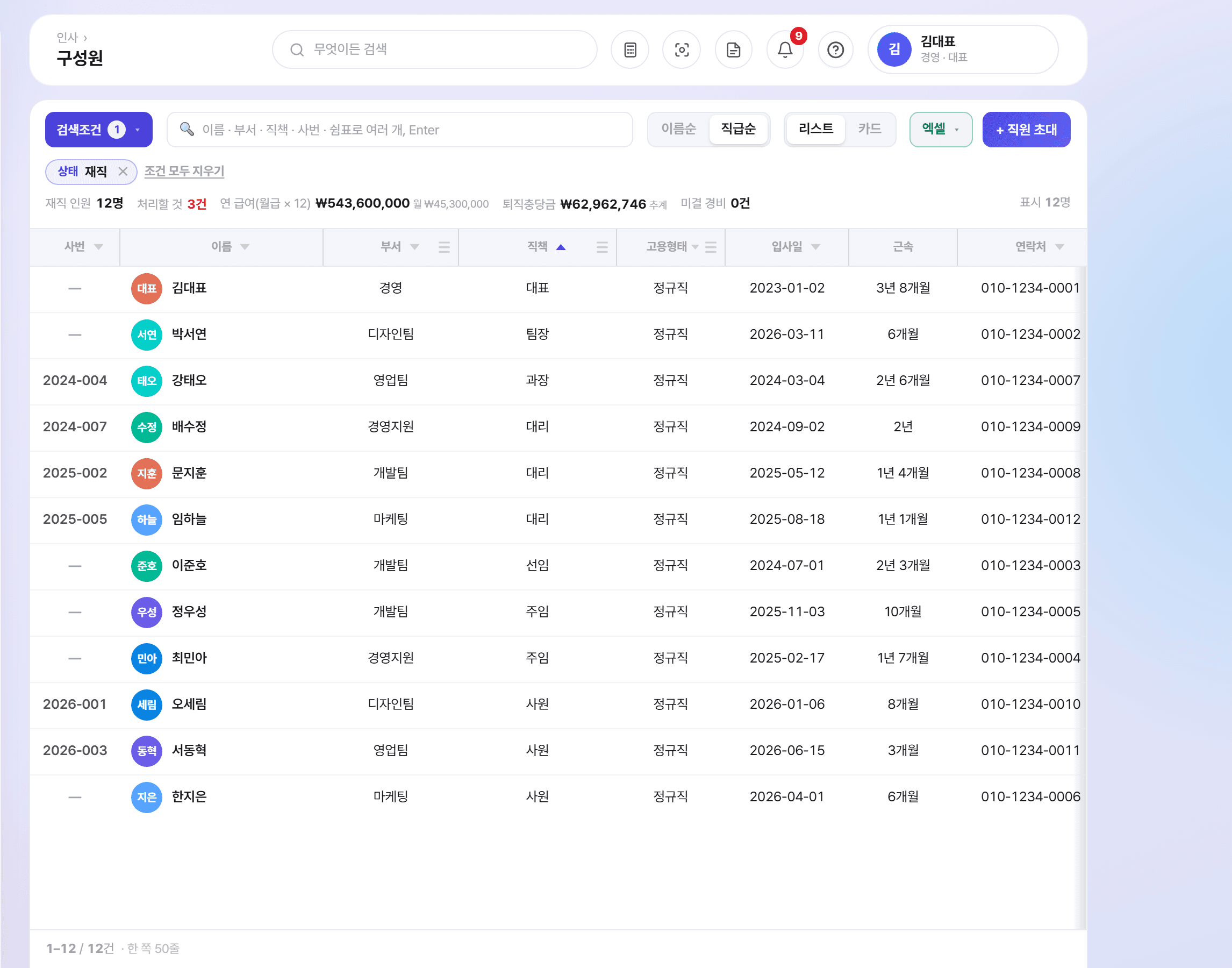Click 한지은's 지은 avatar
The height and width of the screenshot is (968, 1232).
(147, 797)
